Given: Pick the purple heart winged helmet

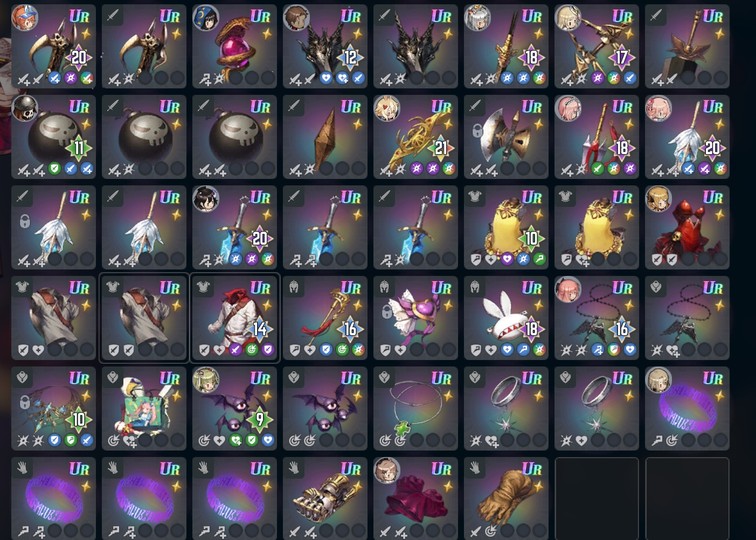Looking at the screenshot, I should pyautogui.click(x=416, y=318).
